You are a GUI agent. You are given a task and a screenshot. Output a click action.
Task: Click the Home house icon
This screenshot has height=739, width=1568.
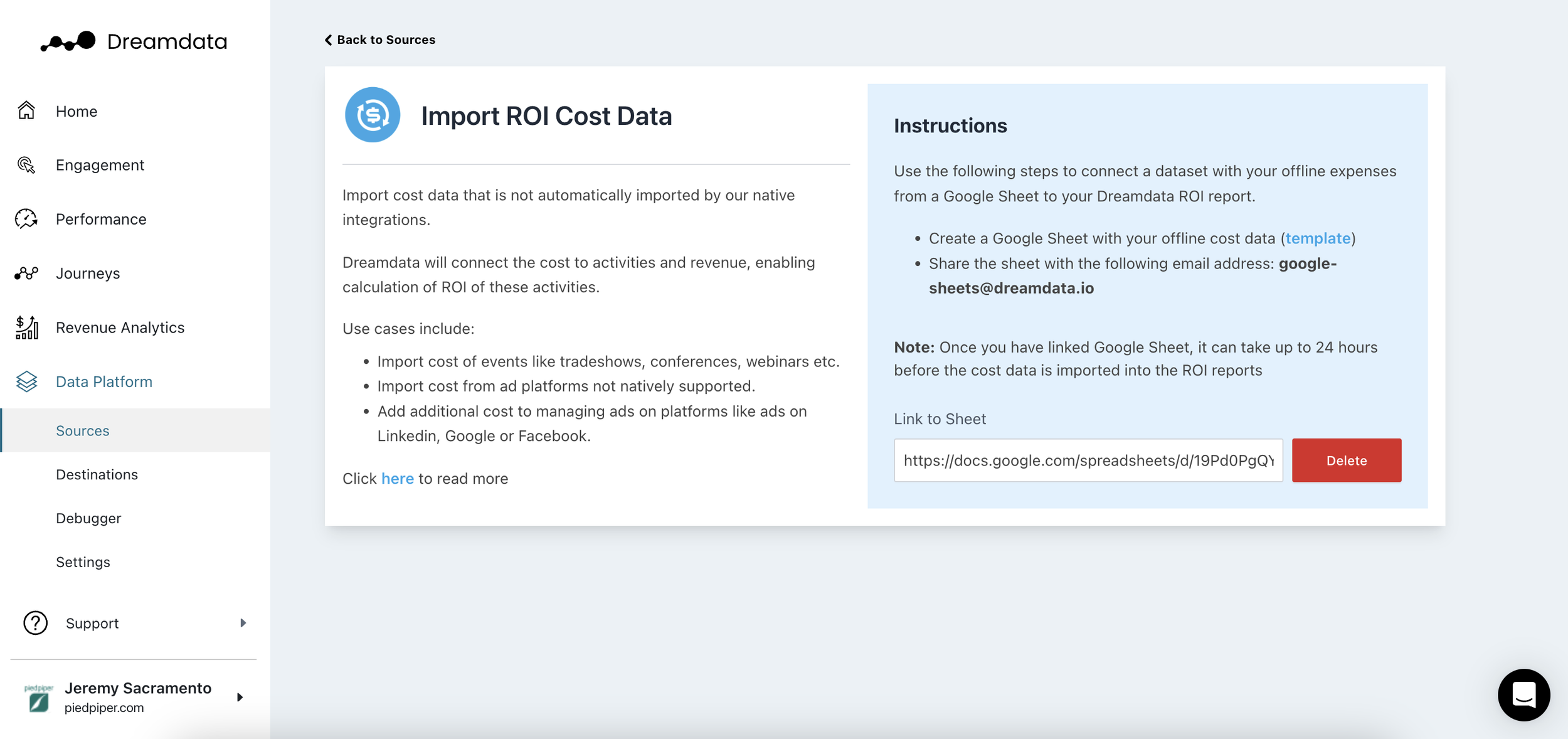[26, 110]
